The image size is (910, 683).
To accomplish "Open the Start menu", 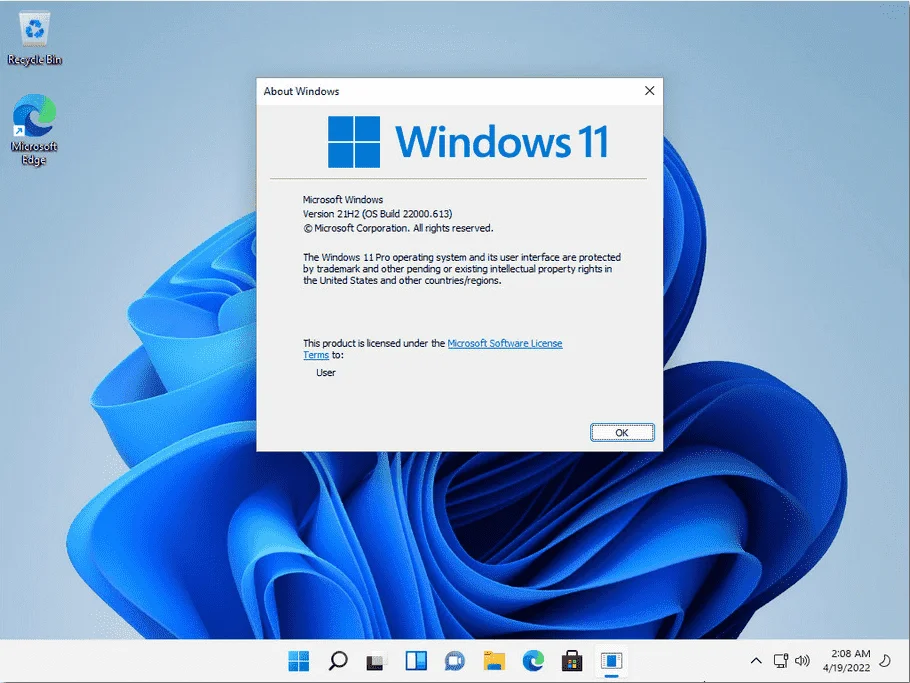I will click(x=299, y=661).
